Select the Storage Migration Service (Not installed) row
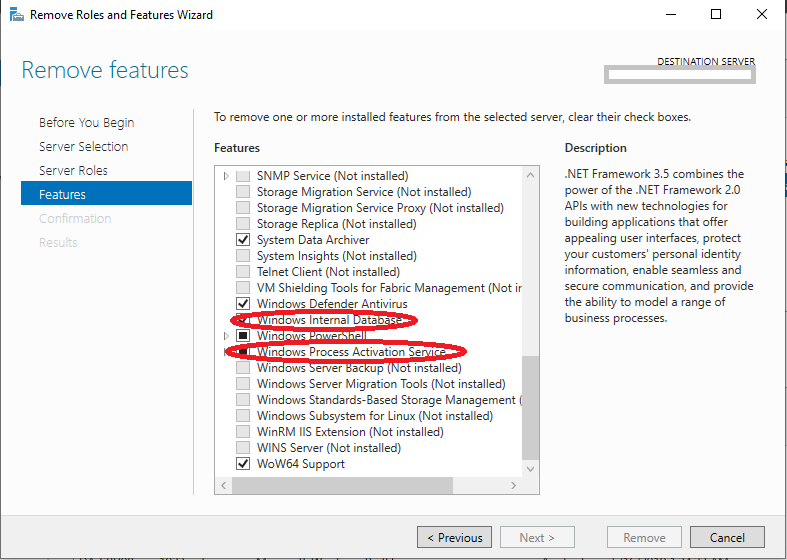Viewport: 787px width, 560px height. pos(364,192)
